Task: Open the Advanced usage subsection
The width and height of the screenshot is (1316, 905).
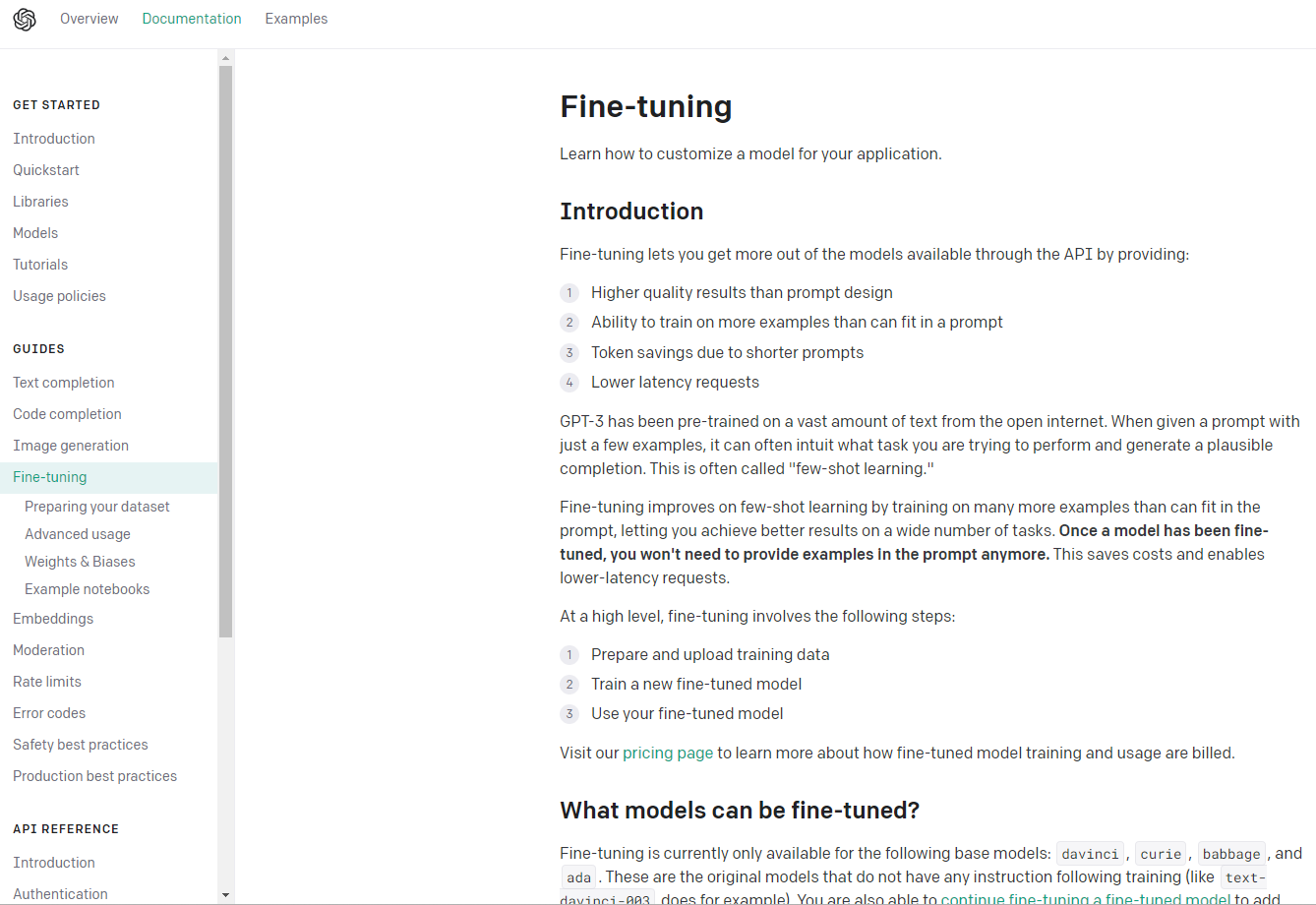Action: point(78,534)
